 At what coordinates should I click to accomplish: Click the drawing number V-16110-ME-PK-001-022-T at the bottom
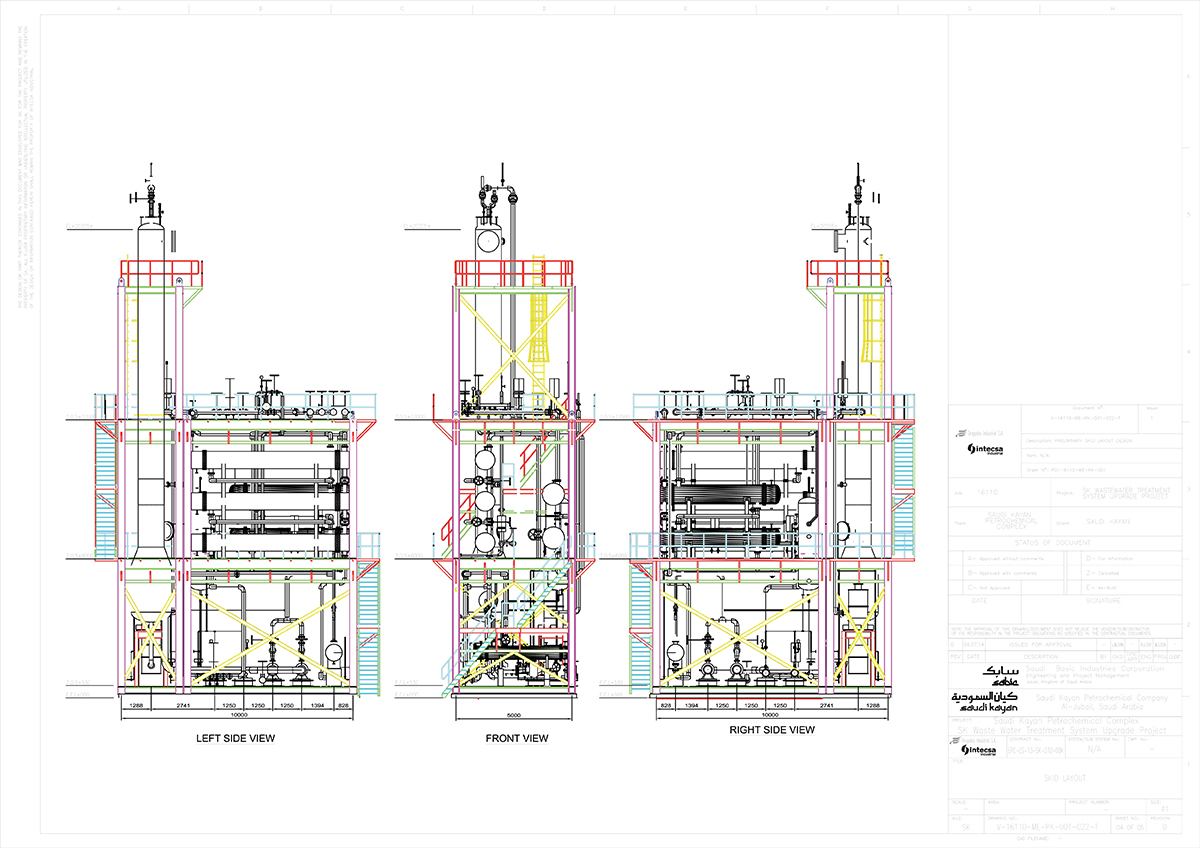[1049, 828]
